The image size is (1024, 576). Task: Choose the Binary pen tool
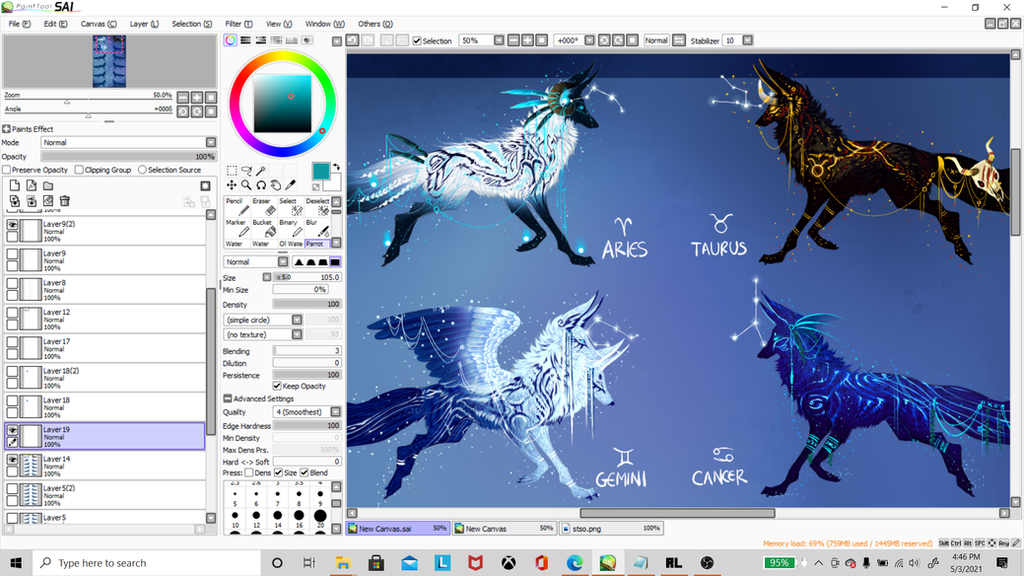pyautogui.click(x=290, y=228)
